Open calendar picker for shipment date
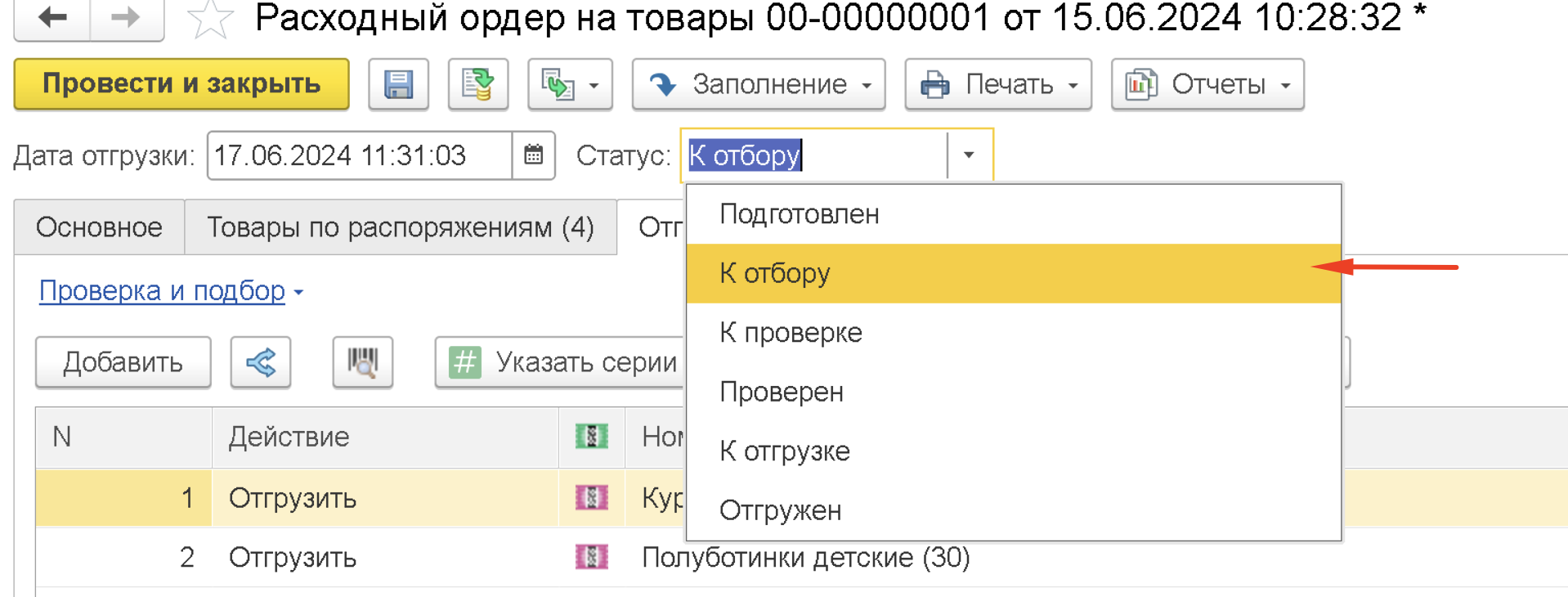This screenshot has height=597, width=1568. tap(534, 155)
